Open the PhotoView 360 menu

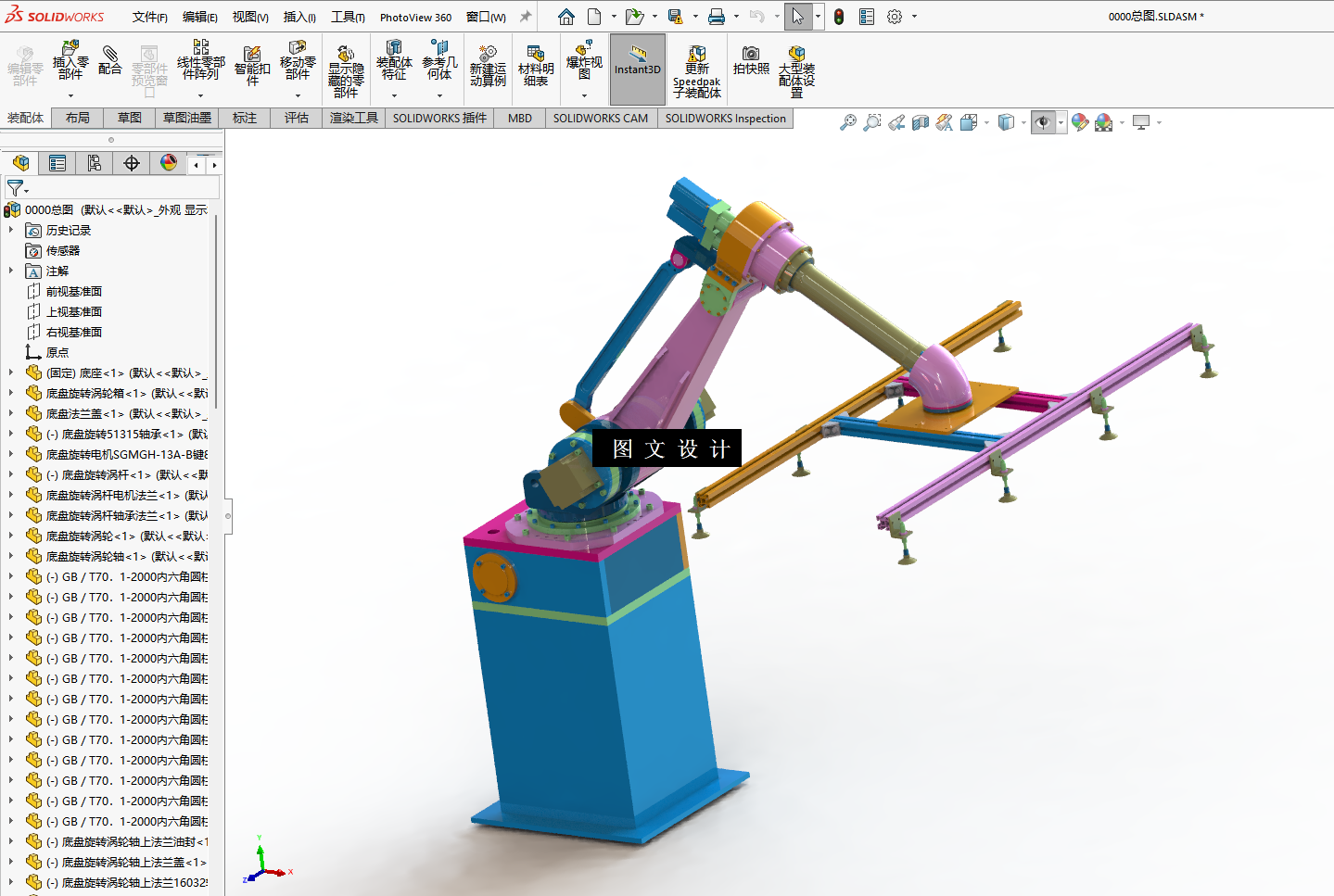click(x=415, y=17)
